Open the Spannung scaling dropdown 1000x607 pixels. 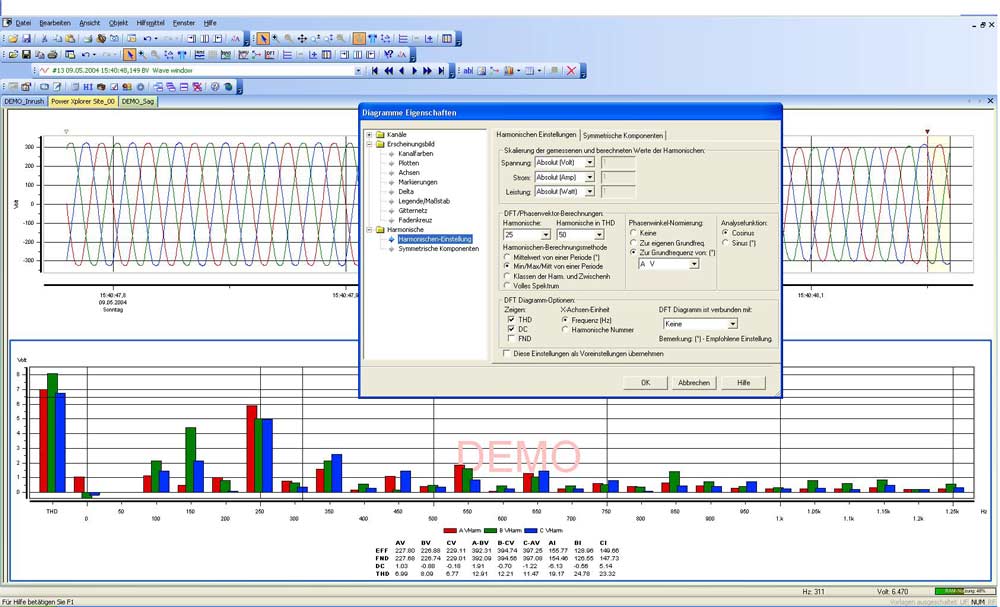pyautogui.click(x=589, y=162)
